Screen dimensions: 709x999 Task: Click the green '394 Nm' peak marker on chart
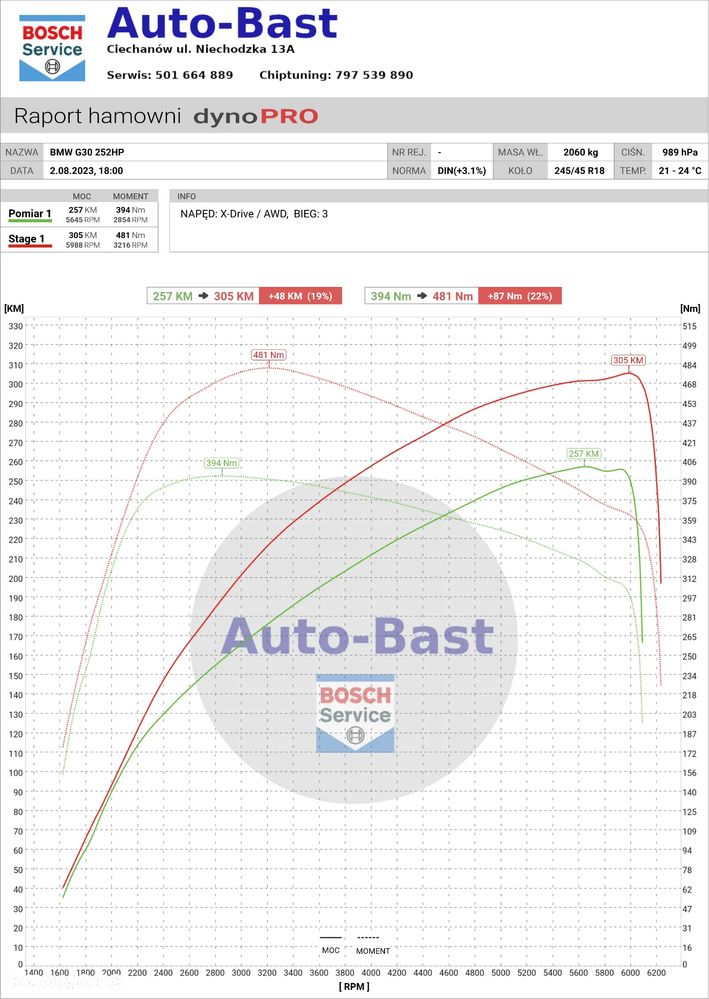click(x=222, y=463)
